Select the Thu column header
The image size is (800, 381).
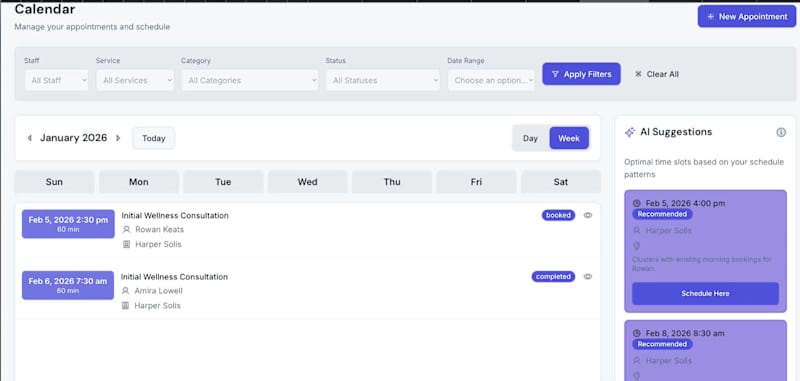[392, 182]
